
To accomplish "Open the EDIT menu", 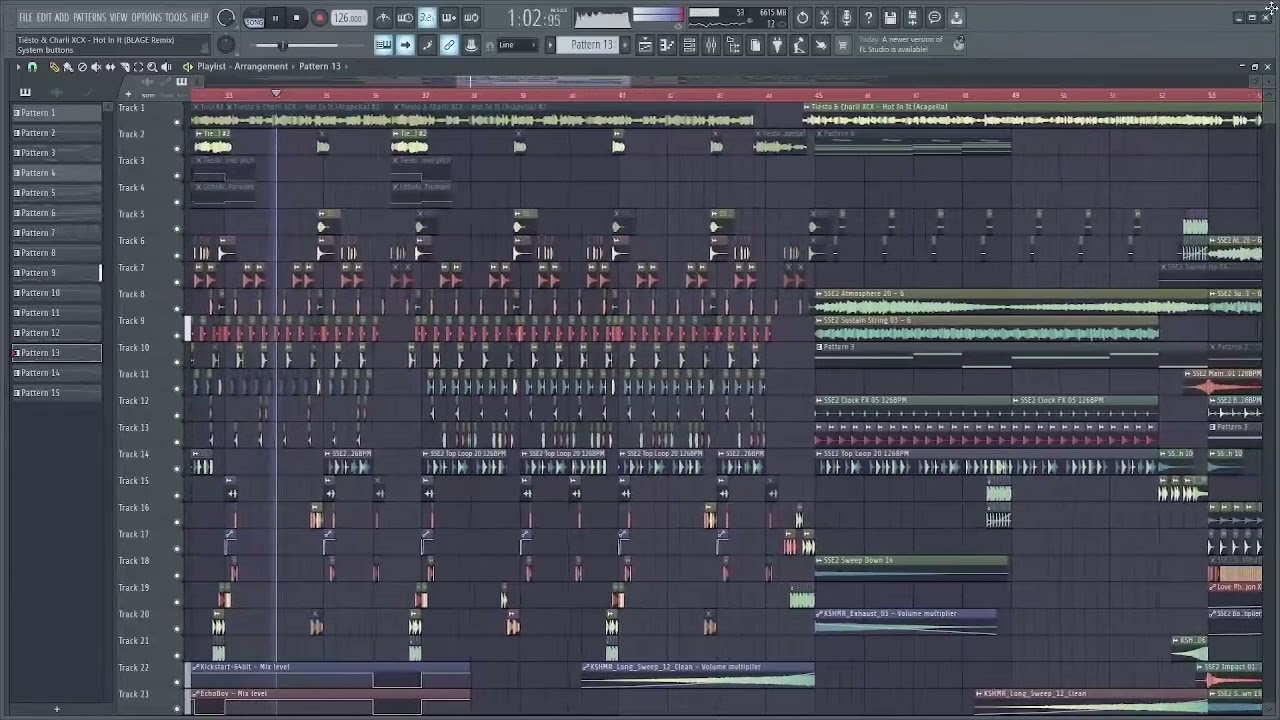I will coord(44,18).
